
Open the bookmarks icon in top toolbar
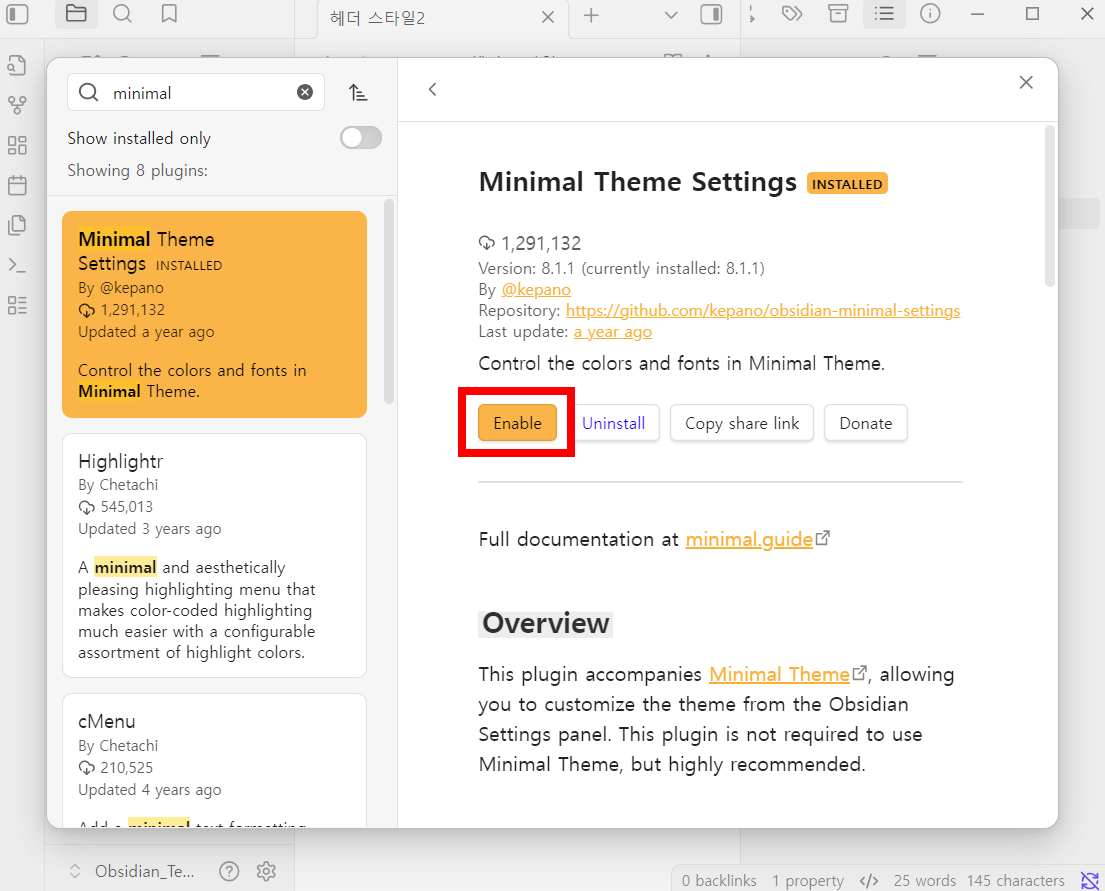[x=169, y=14]
